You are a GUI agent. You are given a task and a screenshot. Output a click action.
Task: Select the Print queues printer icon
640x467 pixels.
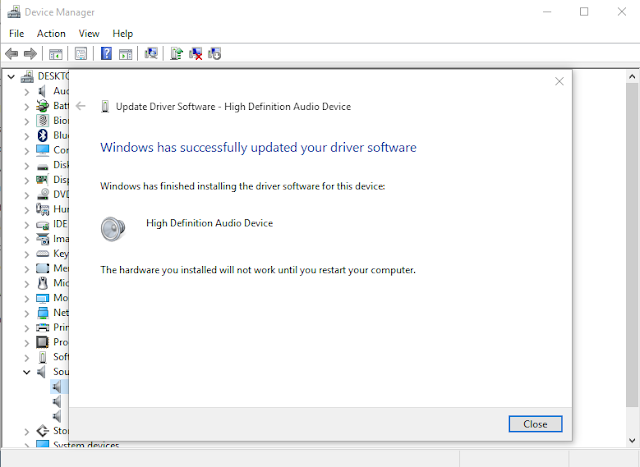click(42, 327)
